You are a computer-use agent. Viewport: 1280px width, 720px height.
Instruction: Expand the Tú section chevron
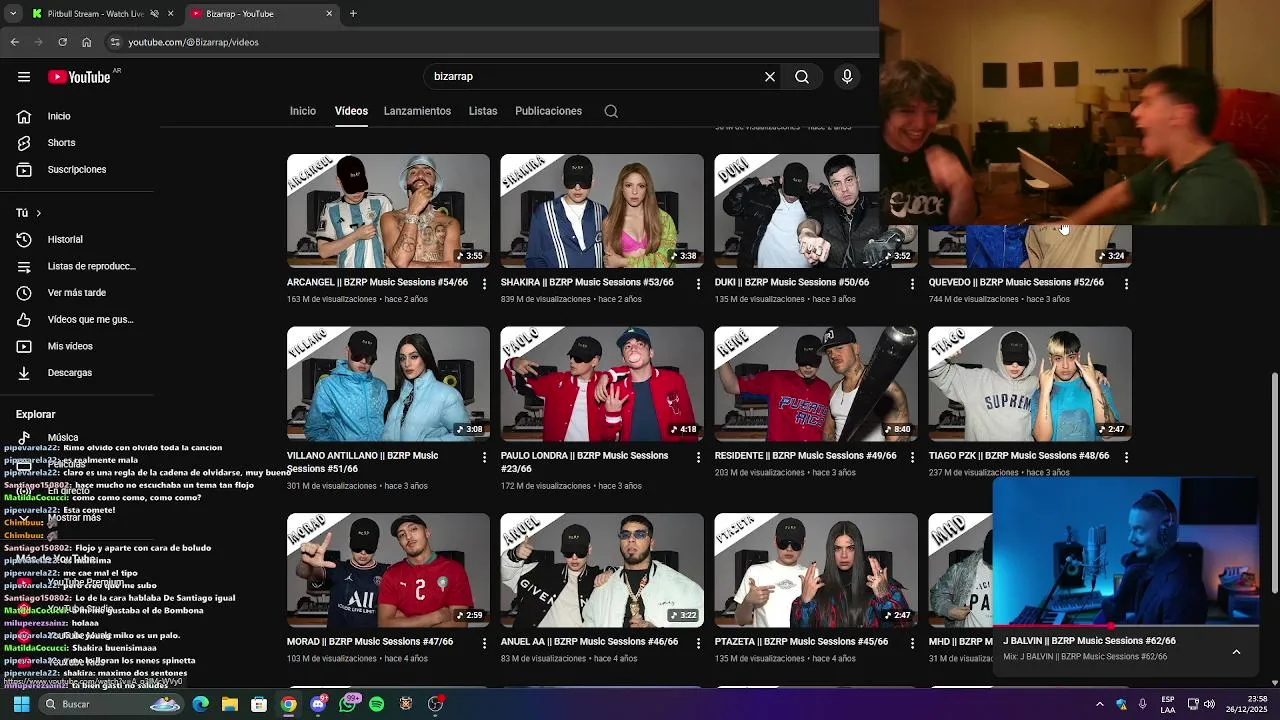click(39, 213)
